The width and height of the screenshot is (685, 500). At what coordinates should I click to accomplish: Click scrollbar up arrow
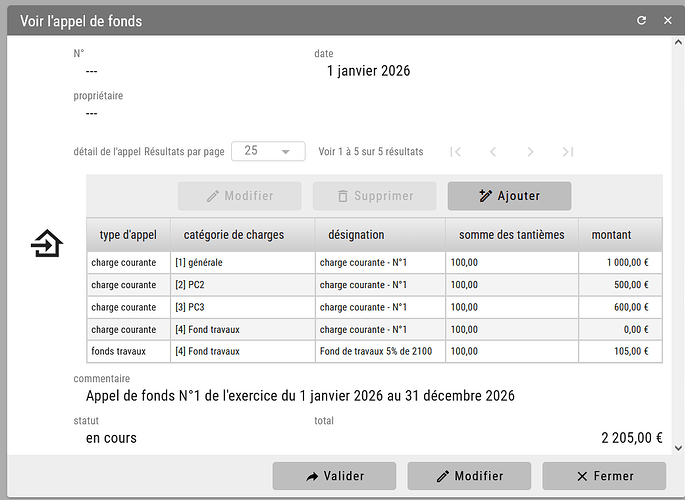[x=678, y=42]
